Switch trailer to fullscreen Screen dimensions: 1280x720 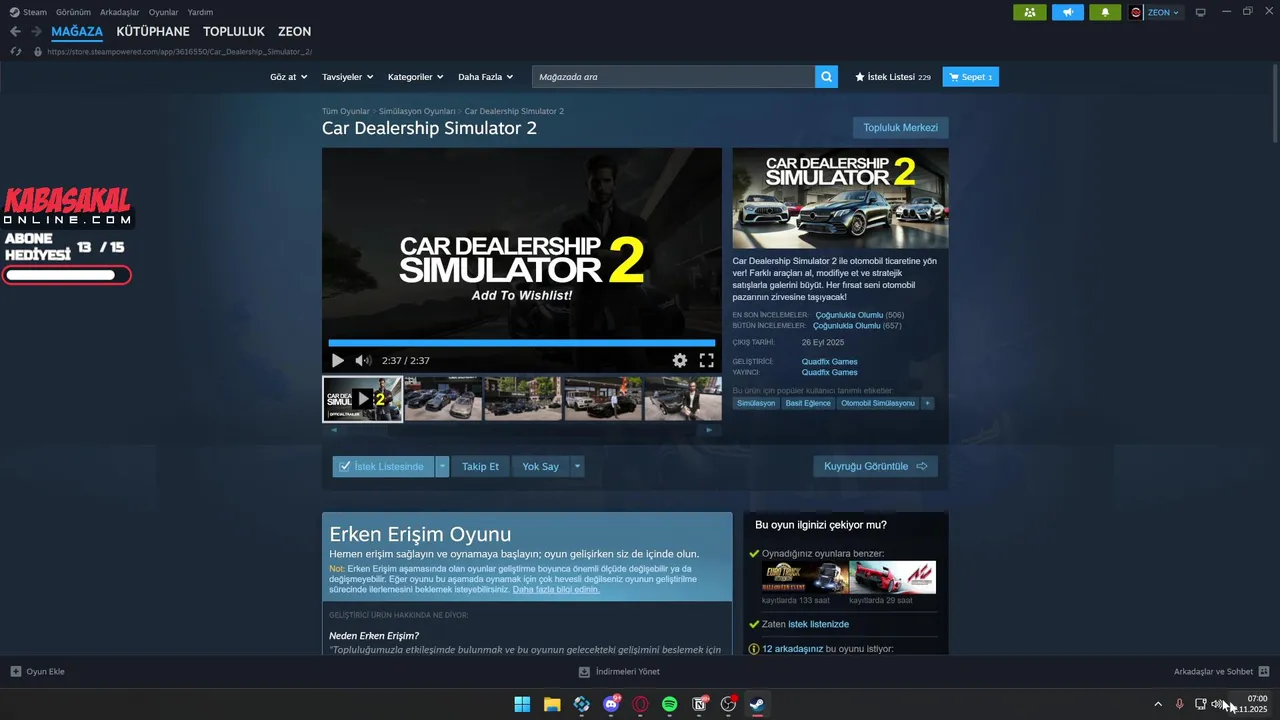706,361
